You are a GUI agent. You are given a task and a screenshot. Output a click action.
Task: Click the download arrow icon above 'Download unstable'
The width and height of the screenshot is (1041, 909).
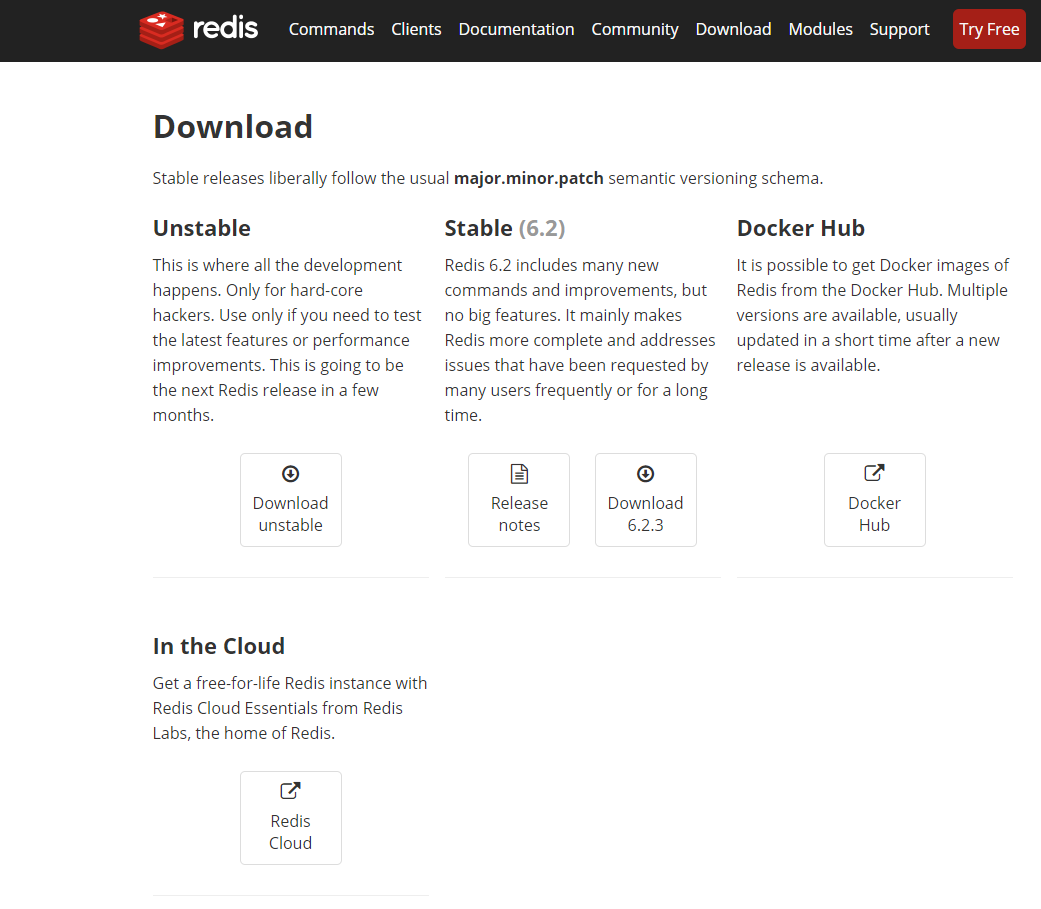[x=291, y=473]
